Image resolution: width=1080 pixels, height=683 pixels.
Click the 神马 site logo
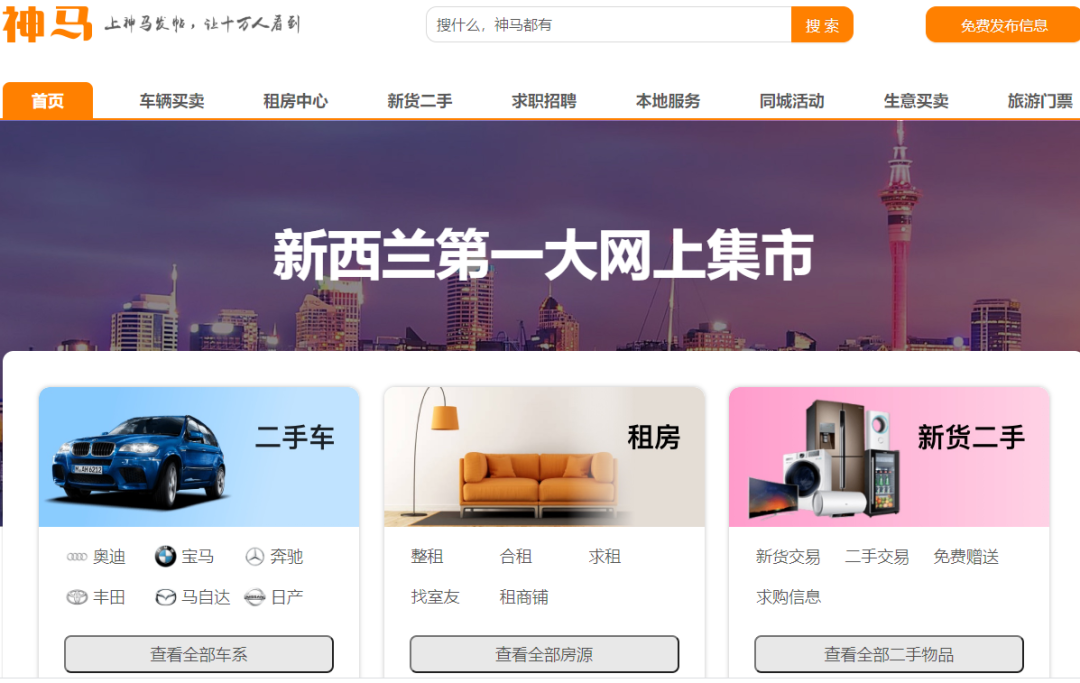click(x=47, y=24)
